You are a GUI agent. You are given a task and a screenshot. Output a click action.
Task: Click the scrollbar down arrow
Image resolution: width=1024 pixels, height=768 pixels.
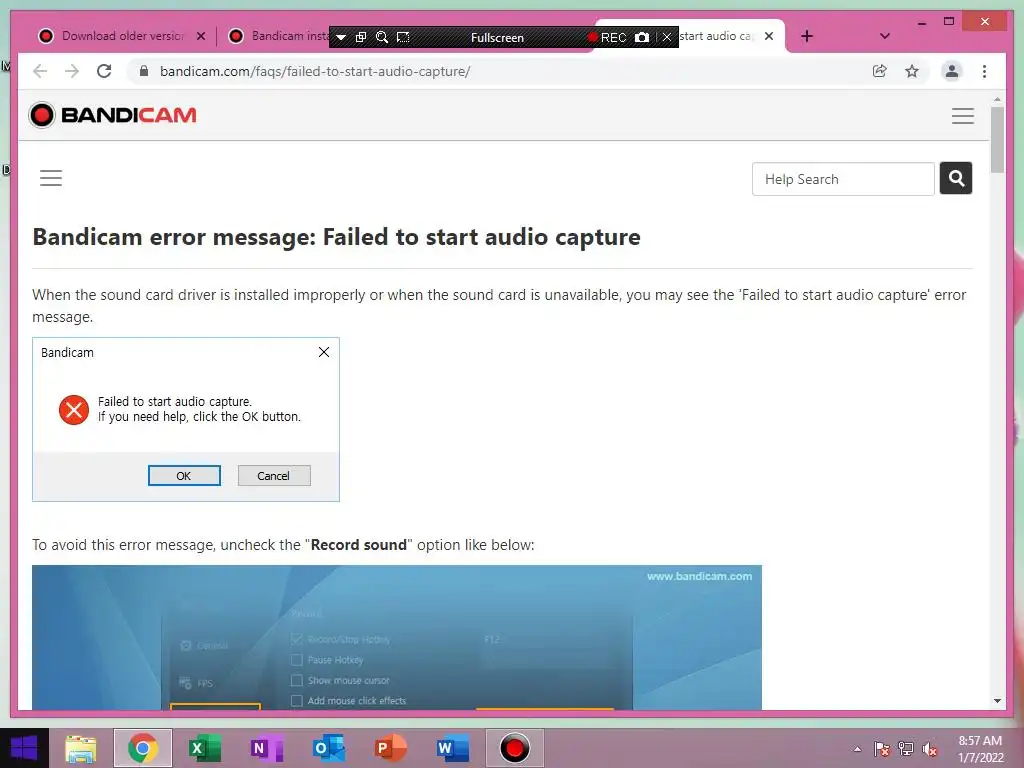pos(997,701)
